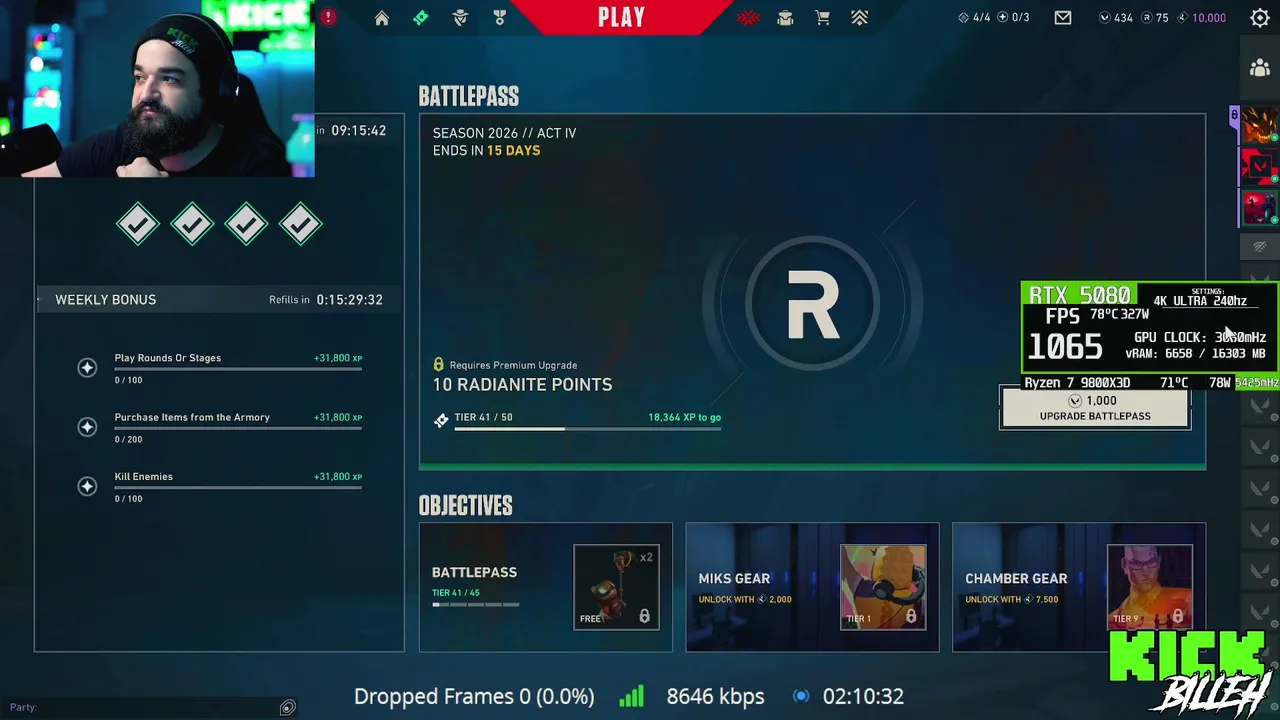Select the second friend avatar with red icon

[x=1260, y=168]
